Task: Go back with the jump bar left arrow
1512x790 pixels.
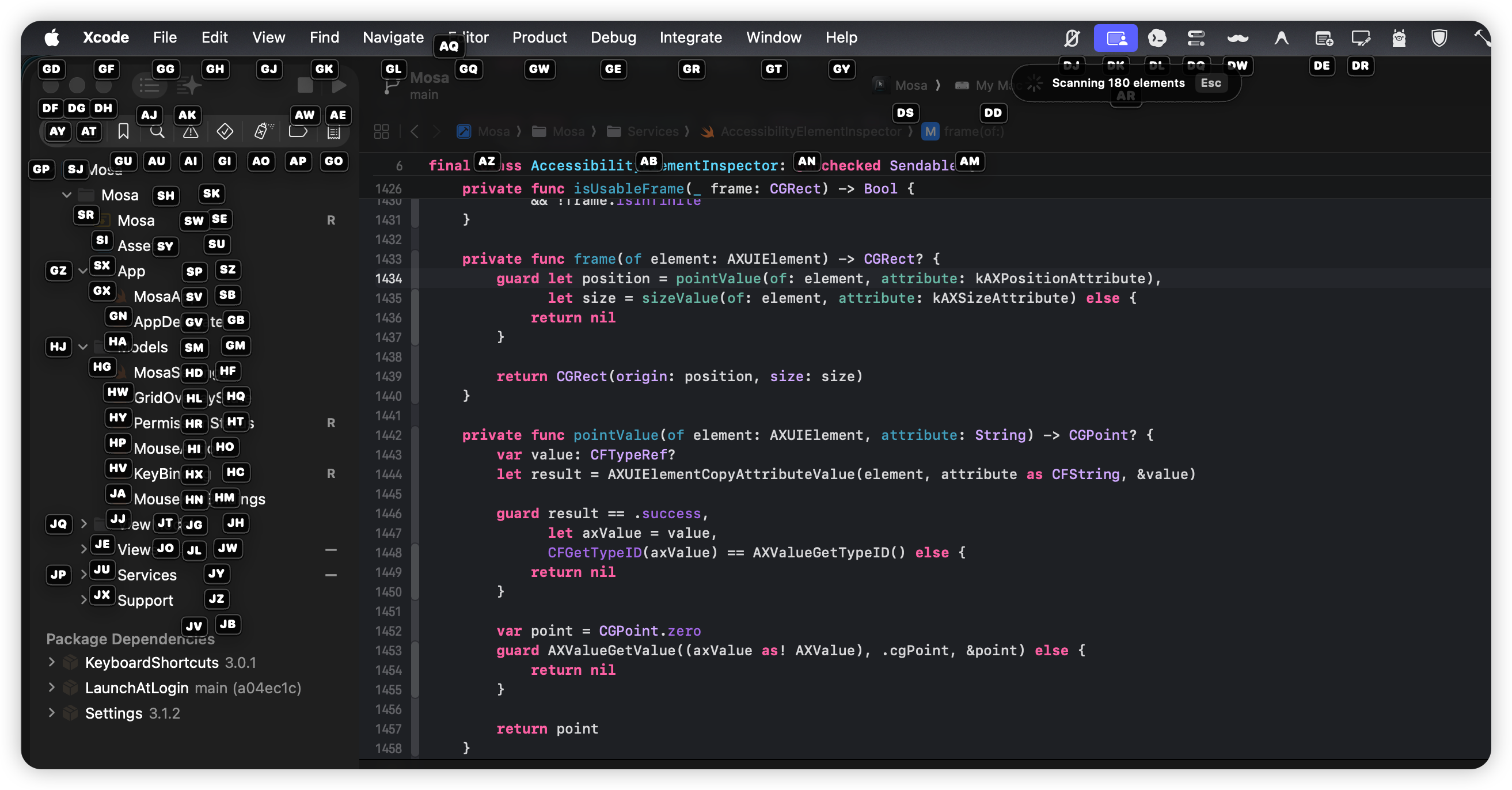Action: [415, 131]
